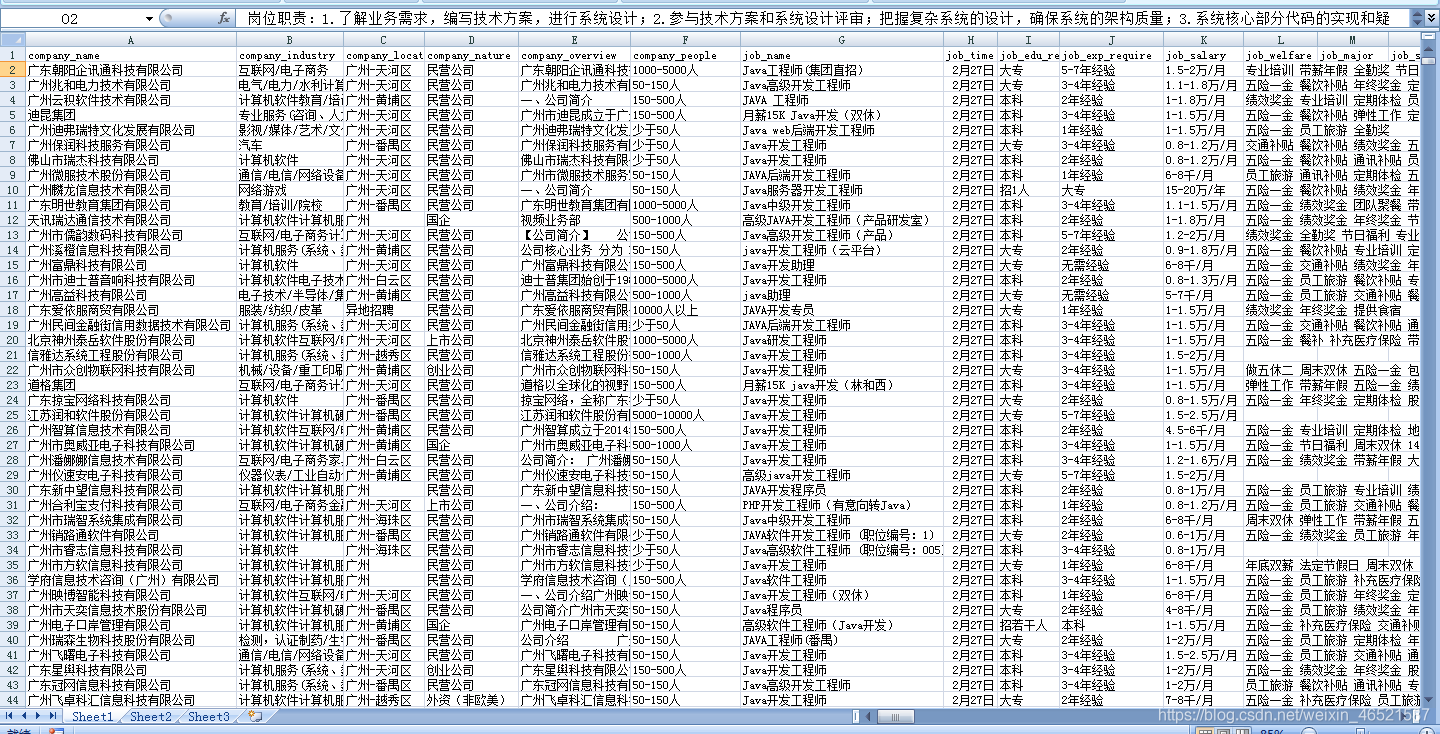Viewport: 1440px width, 734px height.
Task: Jump to the last sheet with the navigation arrow
Action: pos(53,716)
